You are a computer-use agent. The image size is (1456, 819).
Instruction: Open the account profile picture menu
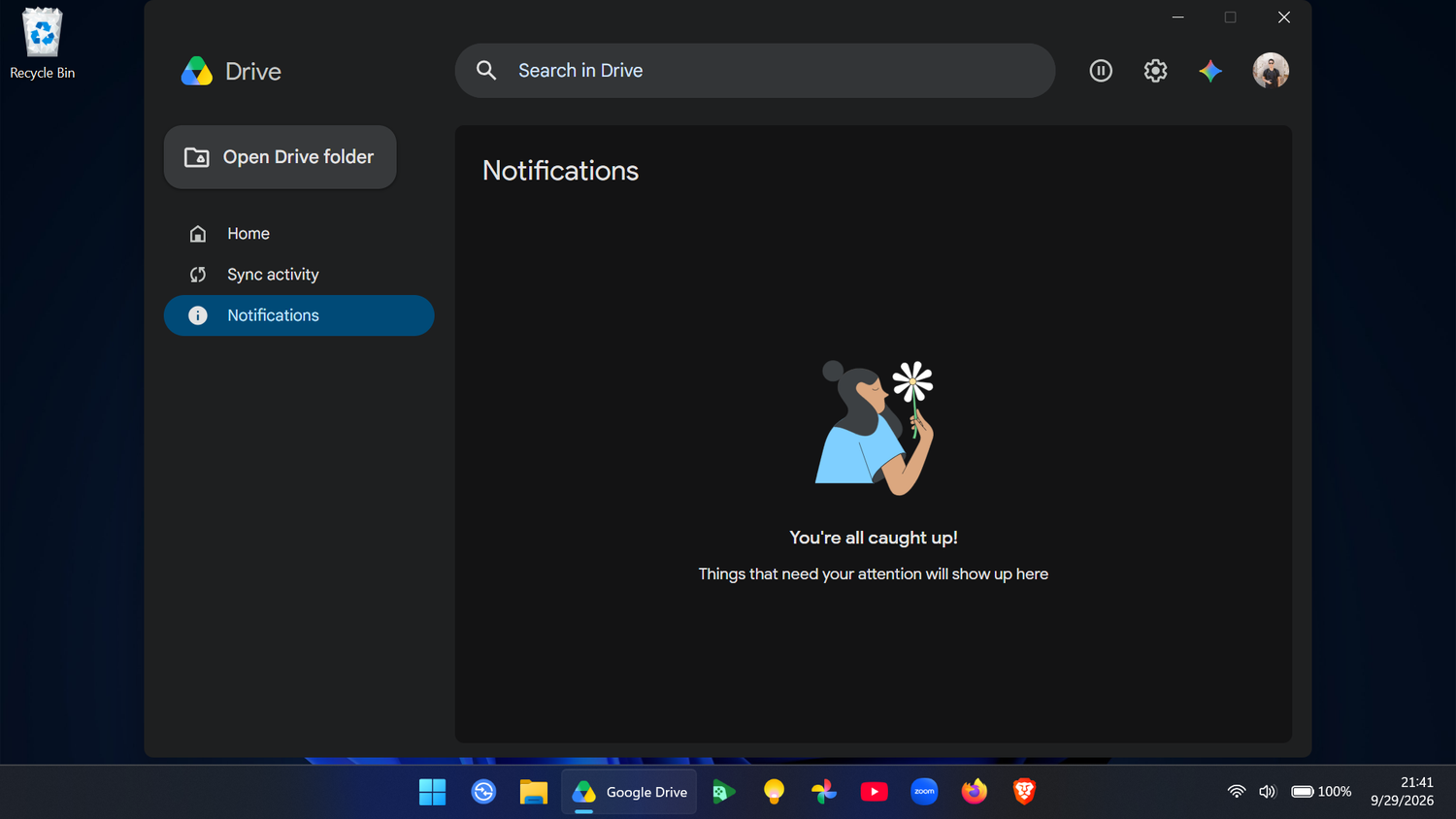[x=1271, y=71]
